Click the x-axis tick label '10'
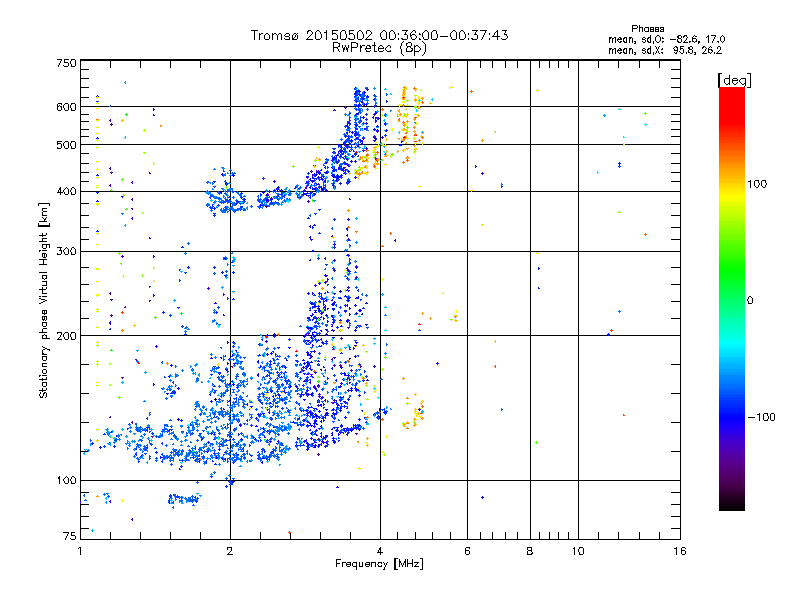 [578, 551]
